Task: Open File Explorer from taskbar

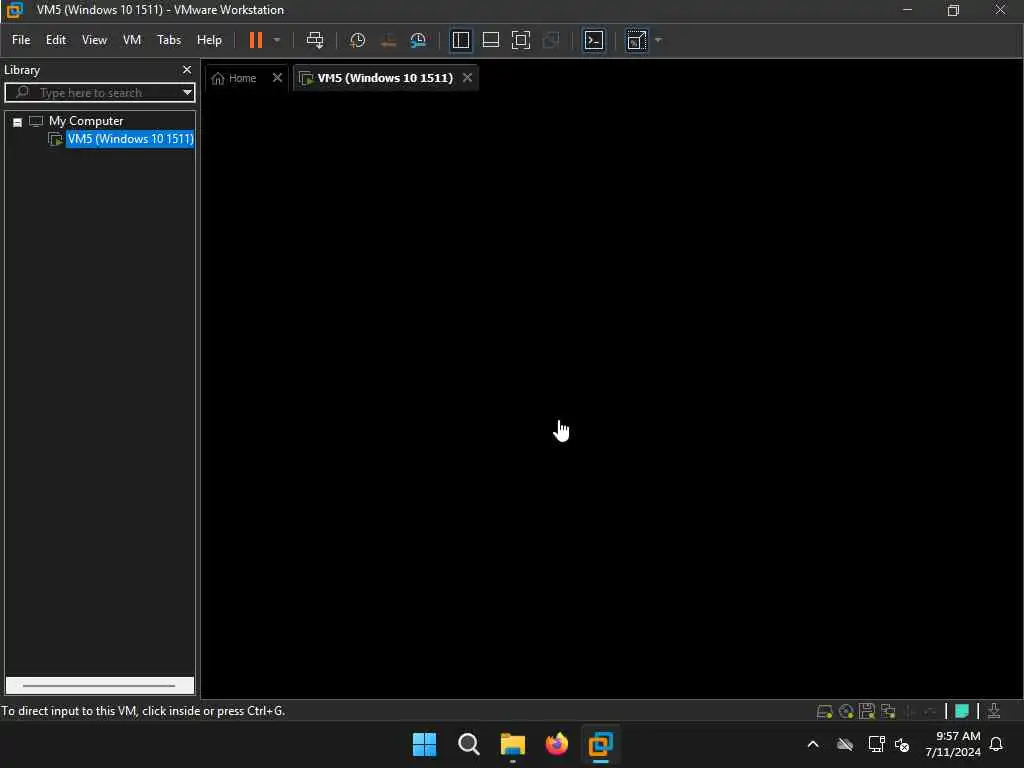Action: pyautogui.click(x=513, y=744)
